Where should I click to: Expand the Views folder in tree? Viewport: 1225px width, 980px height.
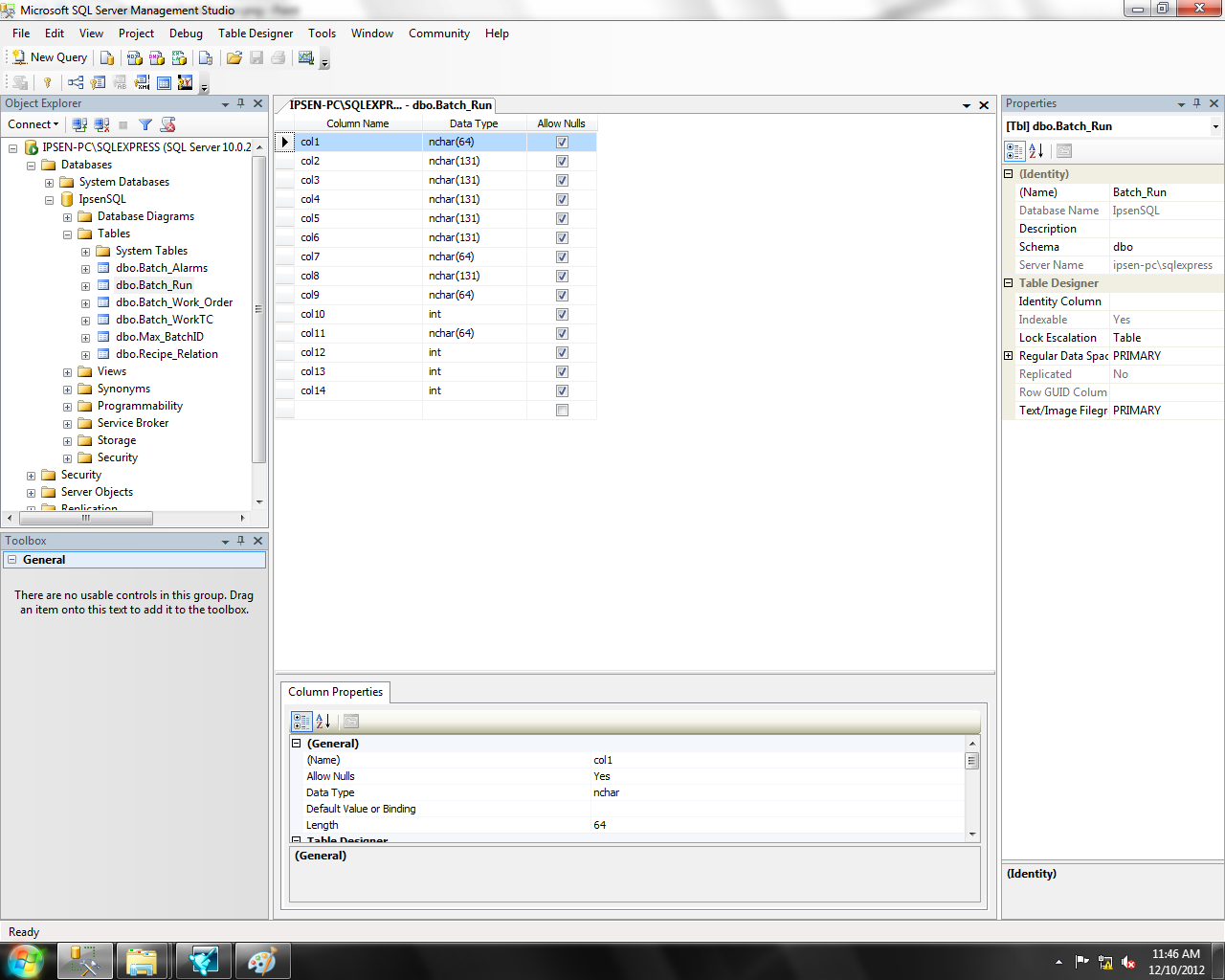(x=67, y=372)
